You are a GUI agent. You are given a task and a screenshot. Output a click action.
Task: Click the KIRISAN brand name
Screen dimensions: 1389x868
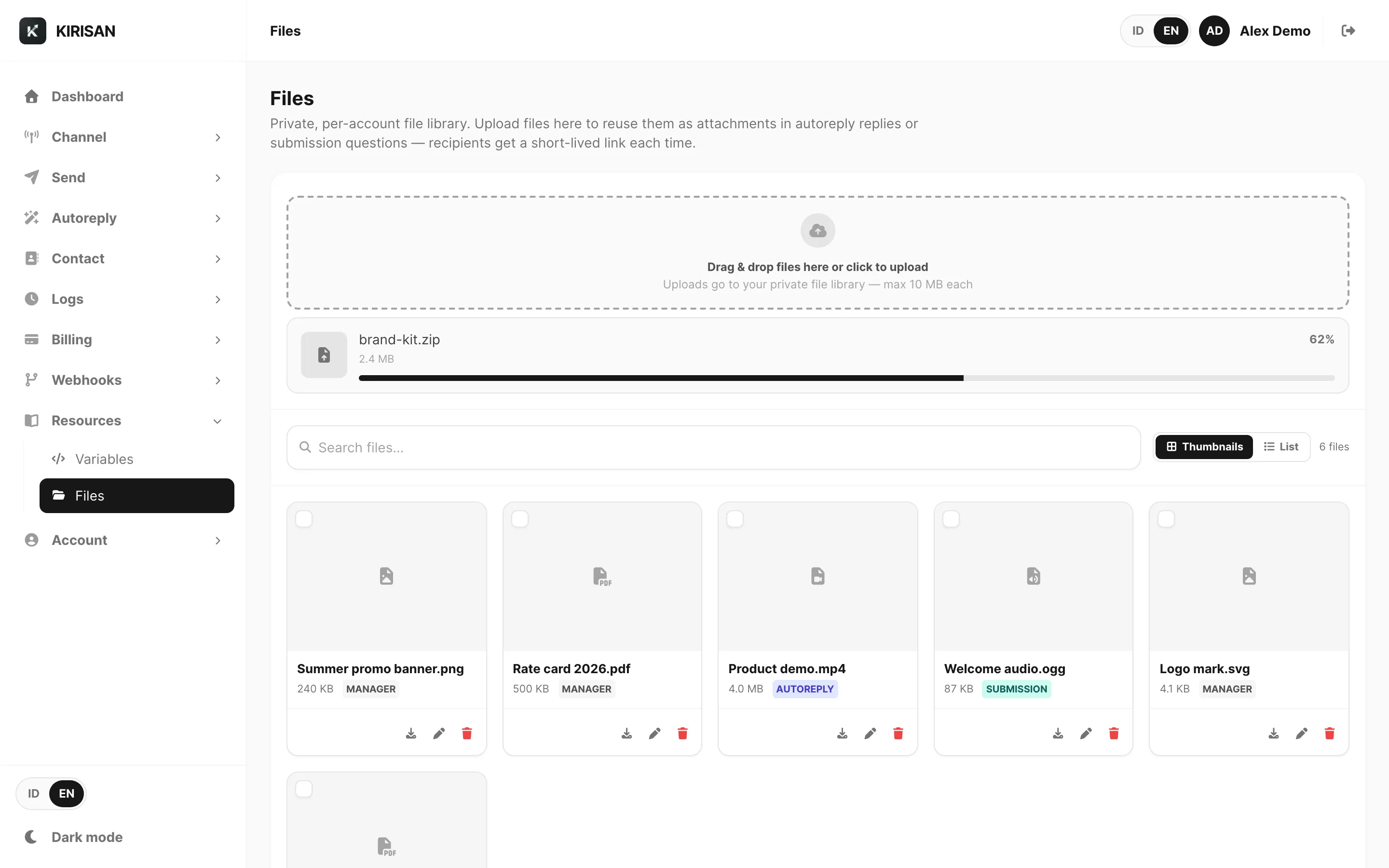[x=85, y=31]
